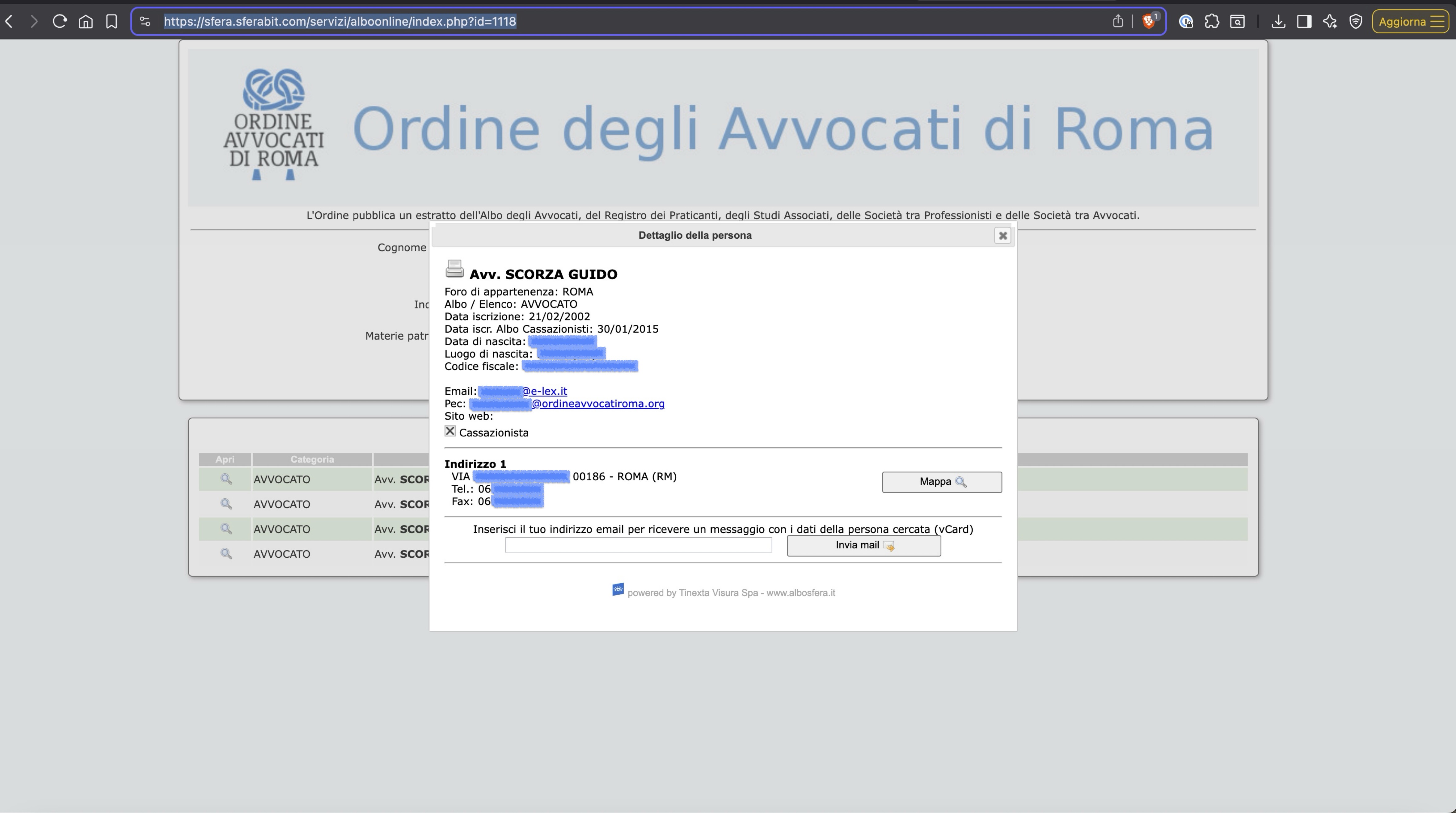Close the Dettaglio della persona dialog
The image size is (1456, 813).
click(1002, 236)
